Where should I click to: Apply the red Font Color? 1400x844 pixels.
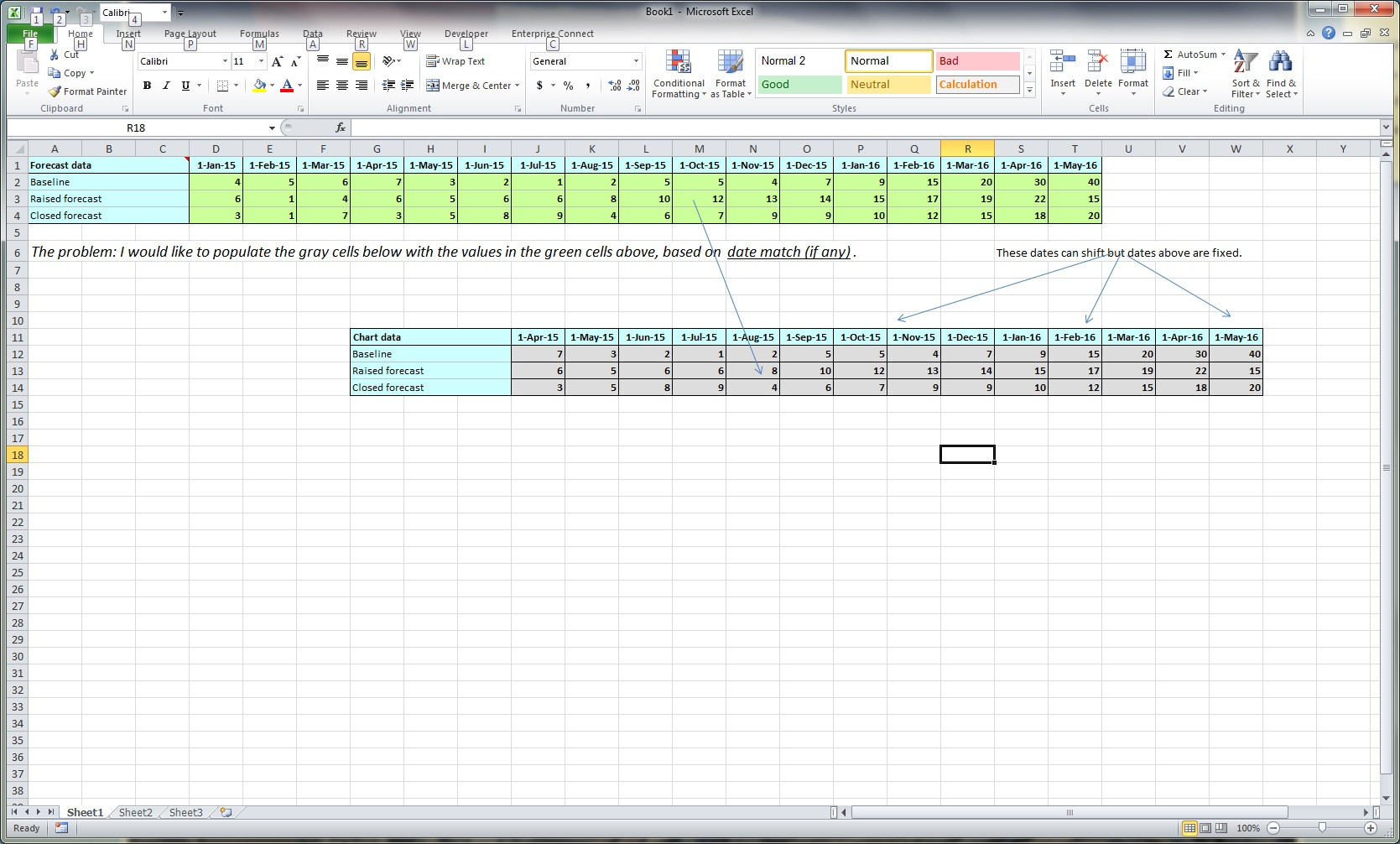(x=287, y=85)
